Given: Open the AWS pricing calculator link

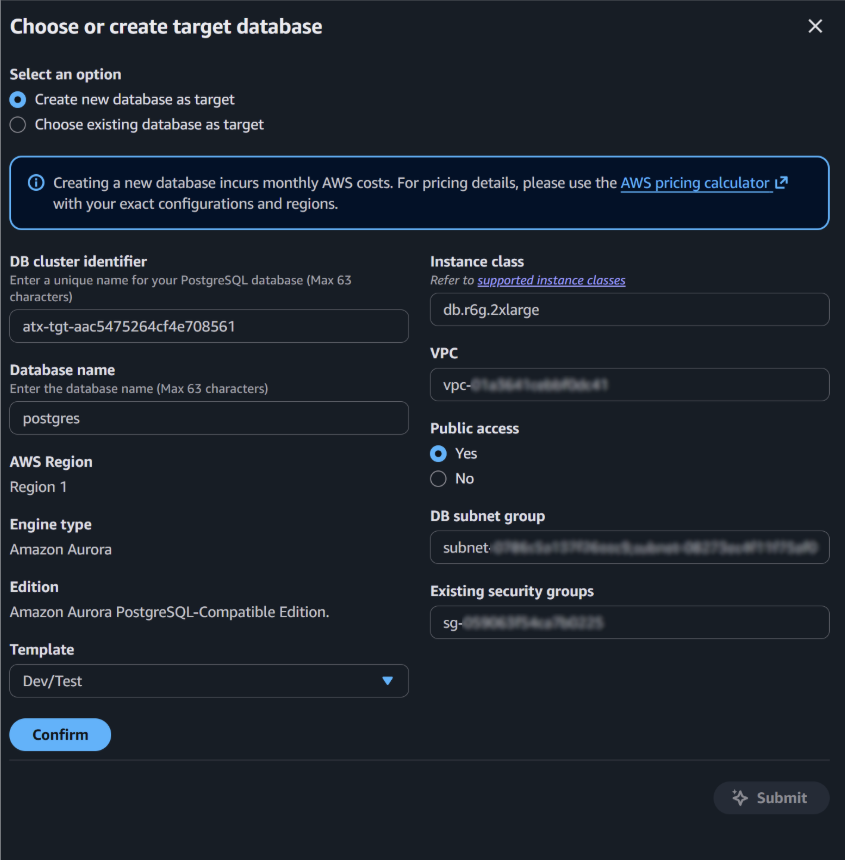Looking at the screenshot, I should 694,182.
